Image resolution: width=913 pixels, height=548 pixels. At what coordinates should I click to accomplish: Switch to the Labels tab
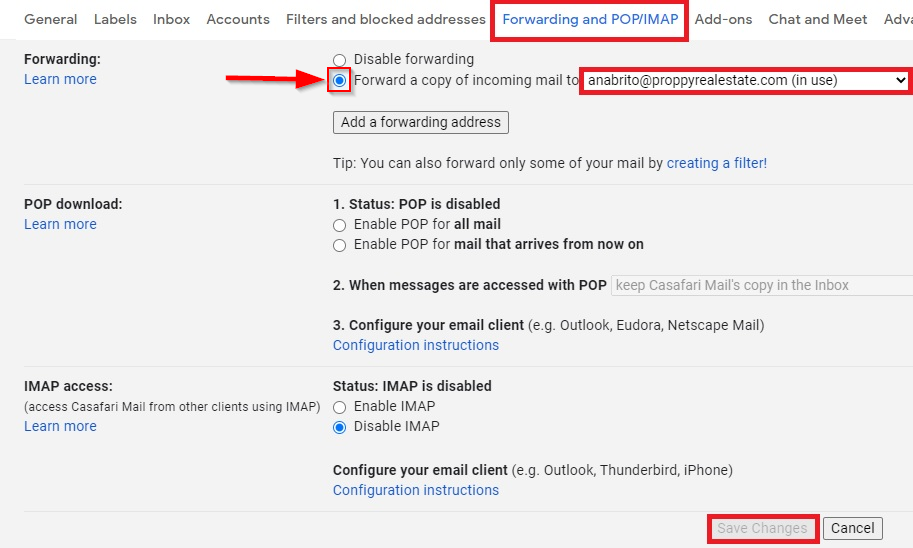(115, 19)
